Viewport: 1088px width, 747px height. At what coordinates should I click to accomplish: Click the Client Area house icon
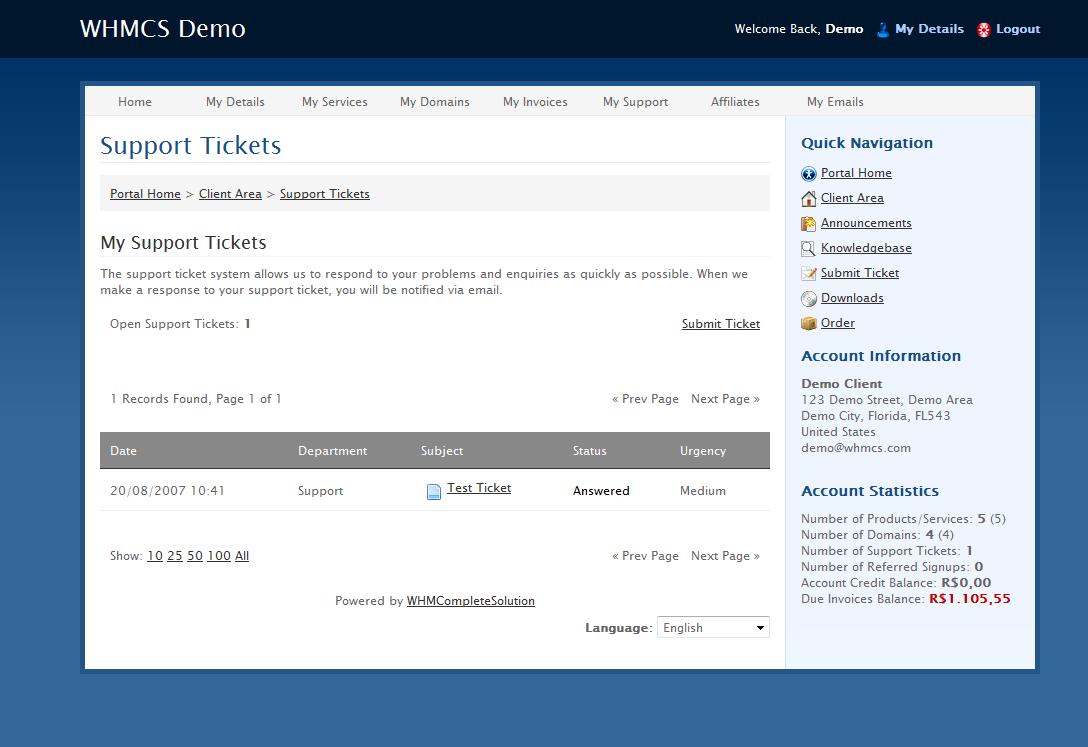(809, 199)
